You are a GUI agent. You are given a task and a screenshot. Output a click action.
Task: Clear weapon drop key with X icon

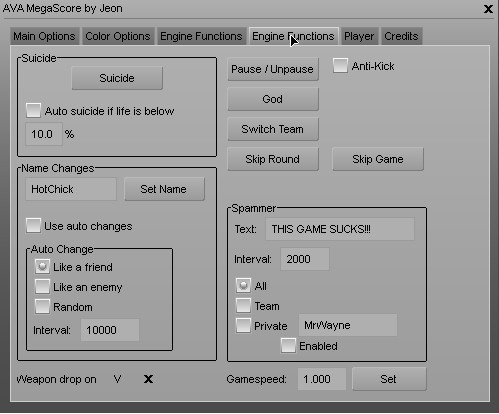[148, 379]
